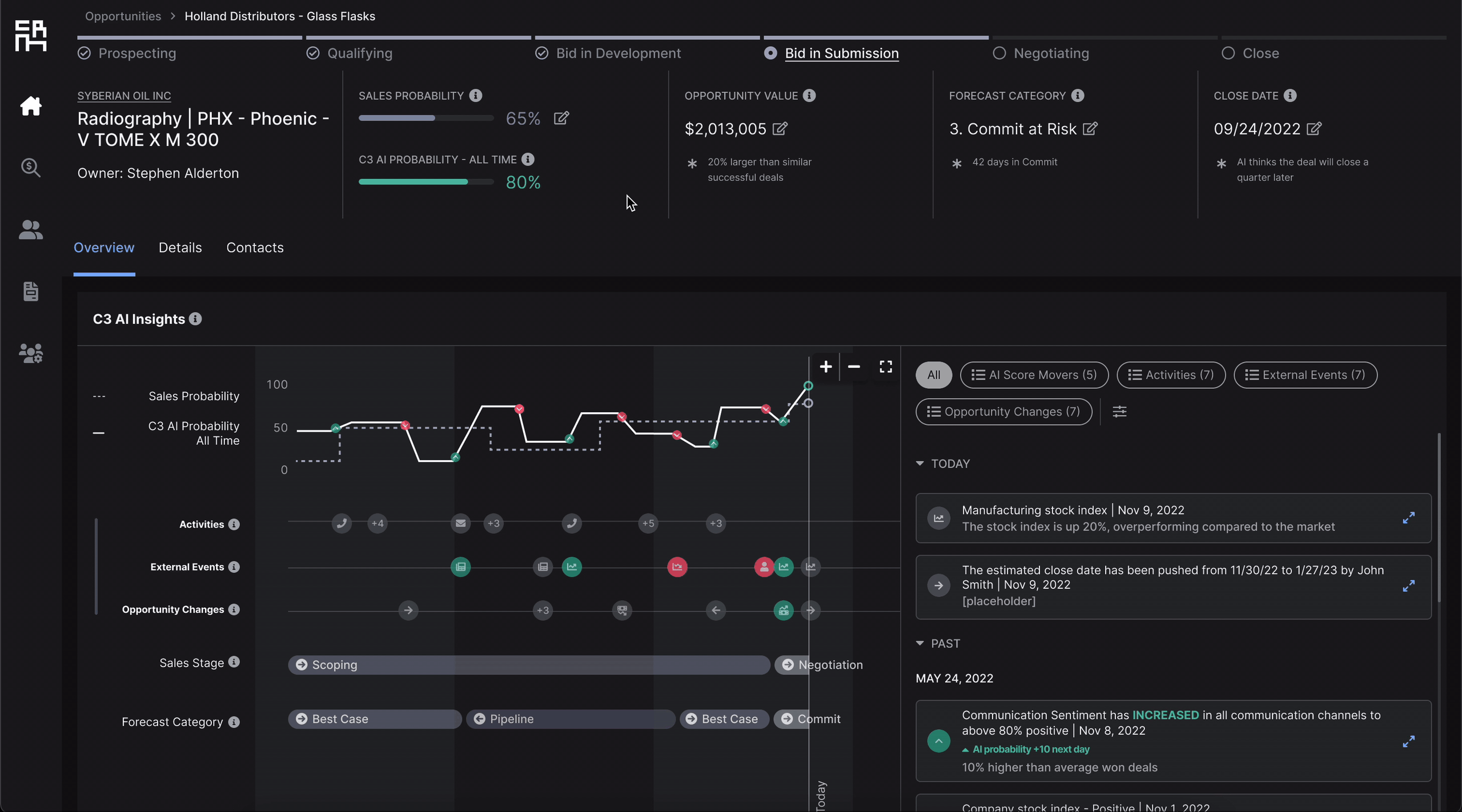Click the first phone call activity marker
This screenshot has height=812, width=1462.
click(342, 523)
